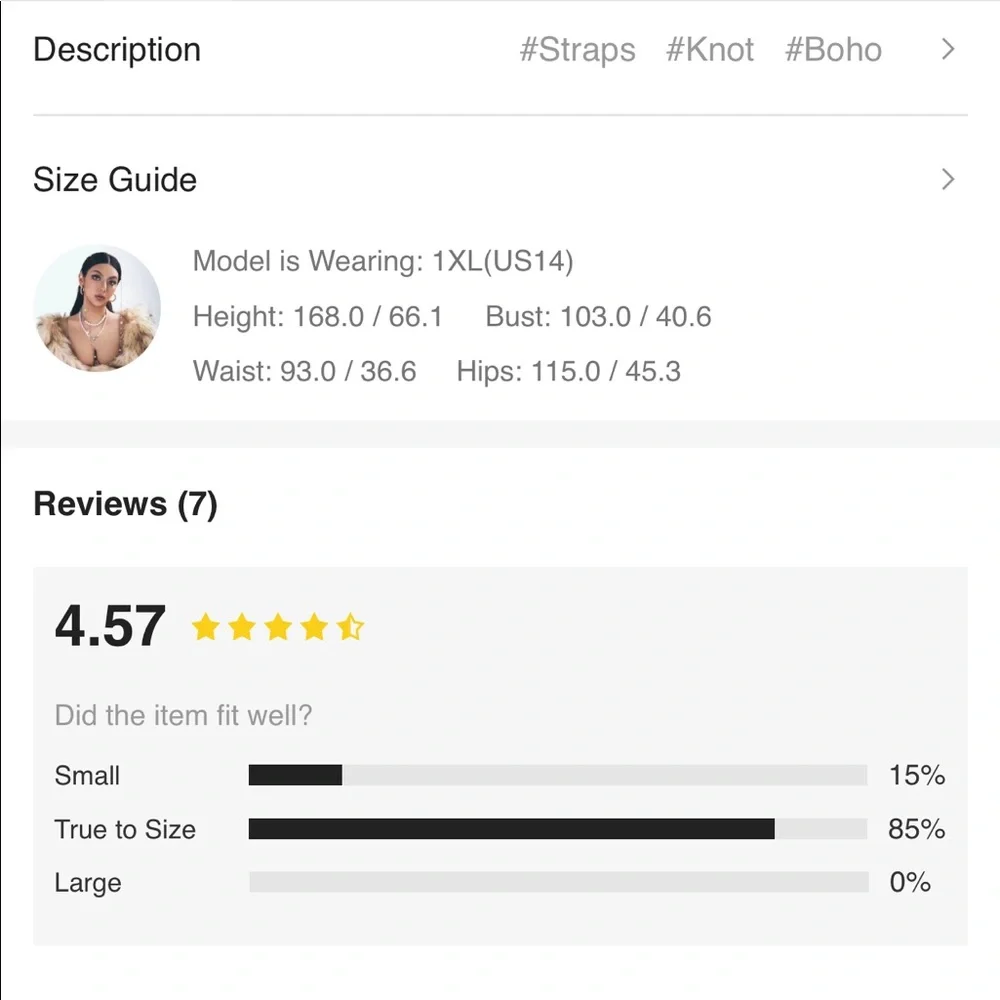The width and height of the screenshot is (1000, 1000).
Task: Switch to the Description section
Action: coord(117,49)
